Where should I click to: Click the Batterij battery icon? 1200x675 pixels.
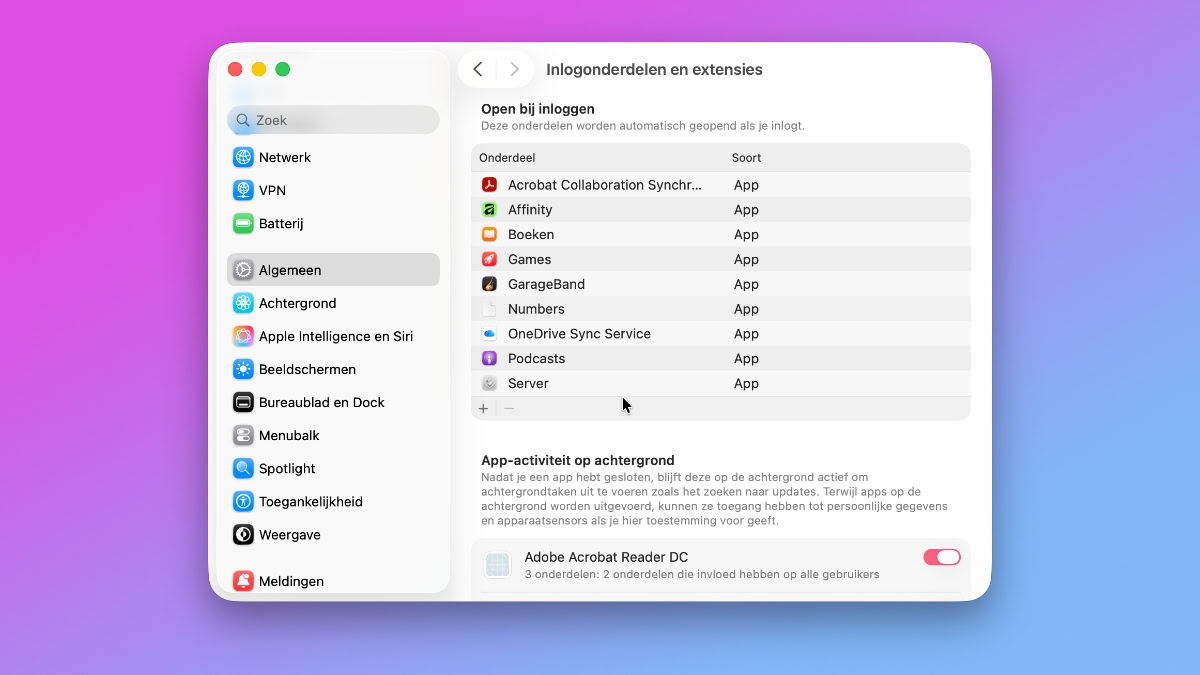243,223
